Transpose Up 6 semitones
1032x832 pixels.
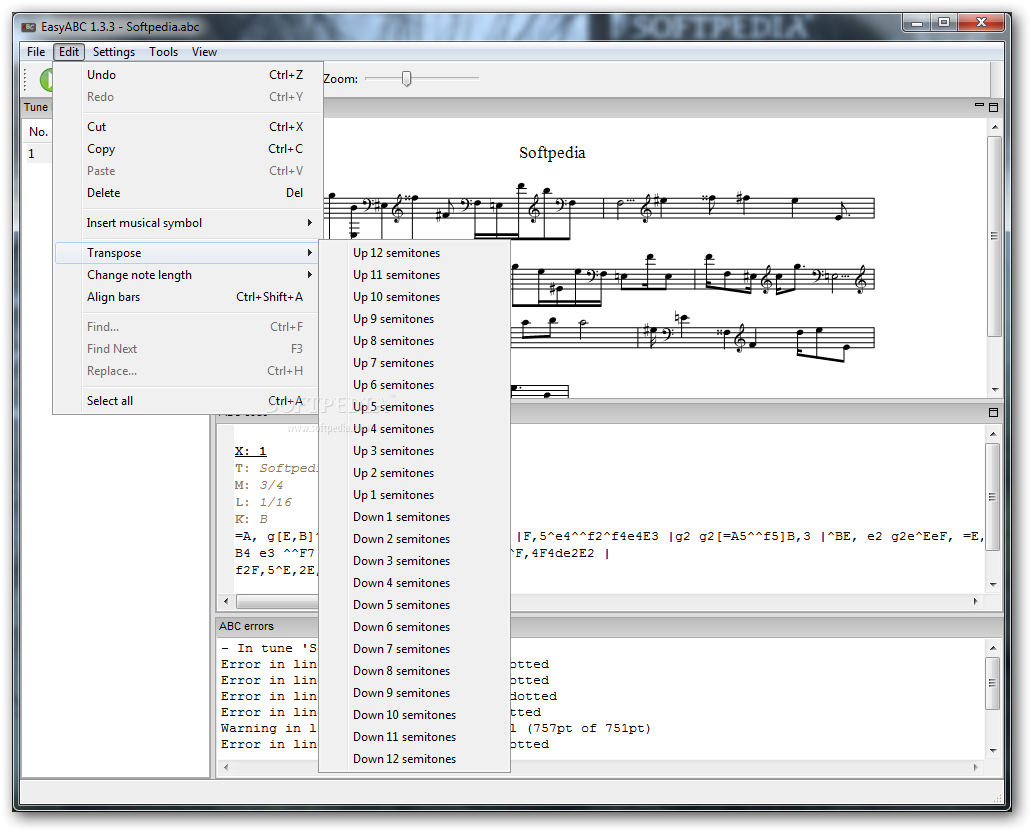(415, 385)
